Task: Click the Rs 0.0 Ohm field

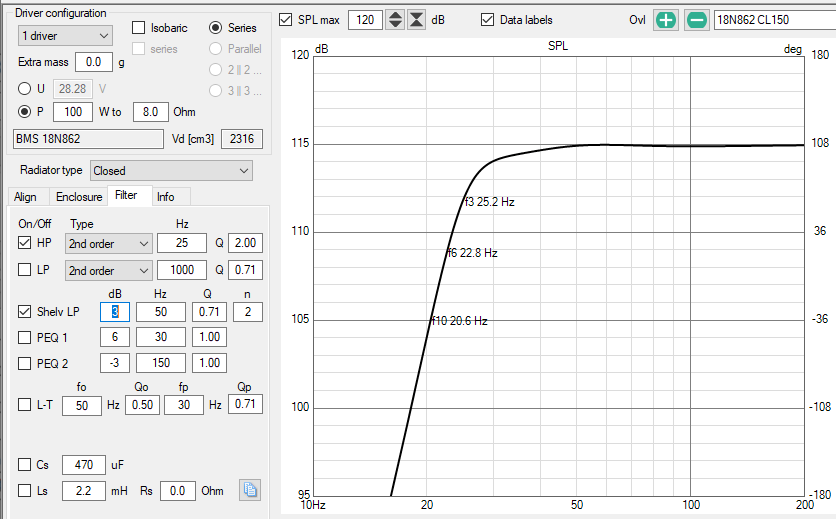Action: click(x=178, y=491)
